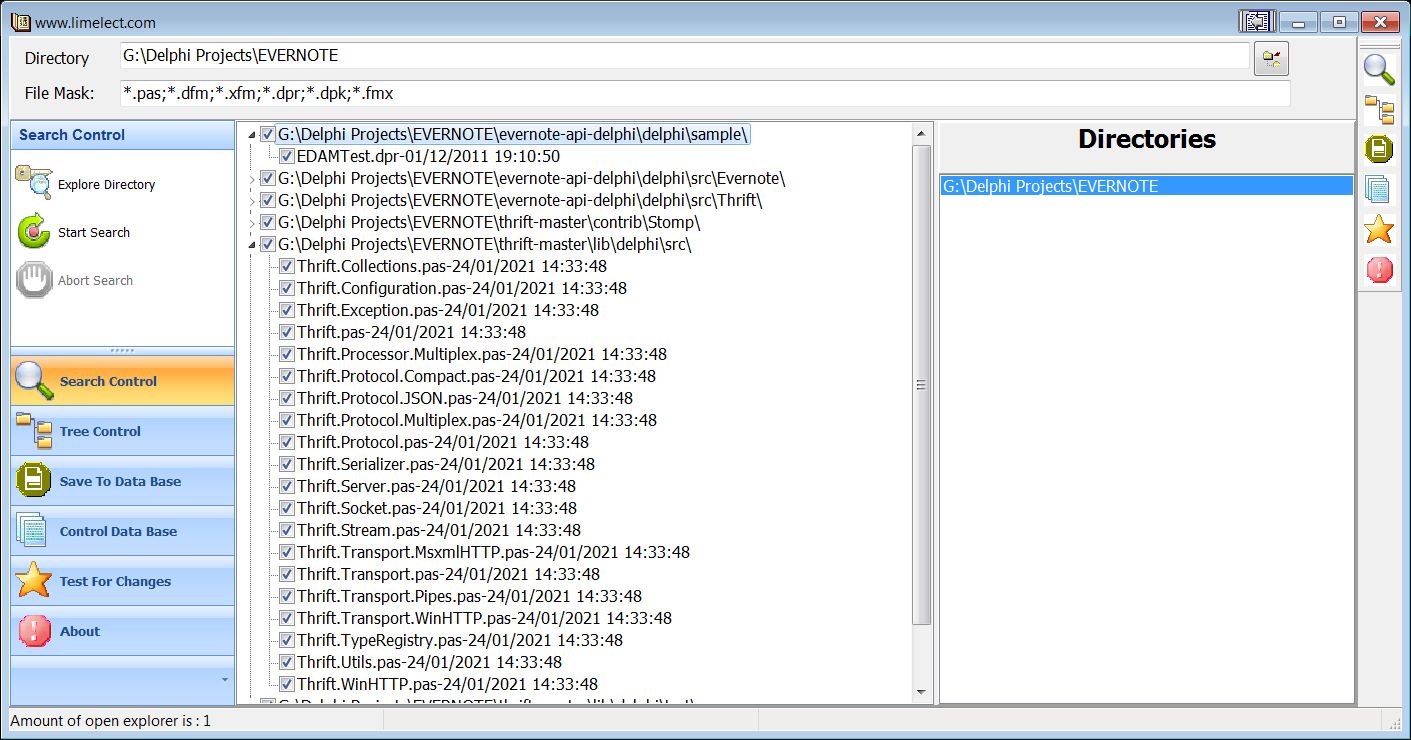
Task: Click into the File Mask input field
Action: [x=704, y=93]
